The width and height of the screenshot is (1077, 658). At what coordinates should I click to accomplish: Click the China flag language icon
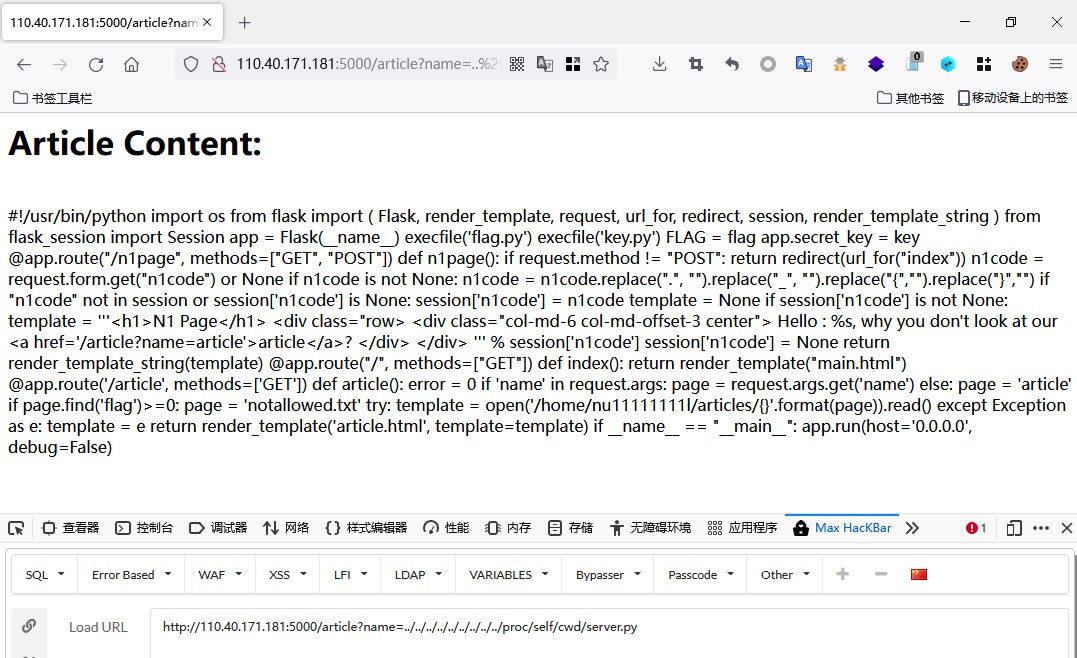click(919, 574)
